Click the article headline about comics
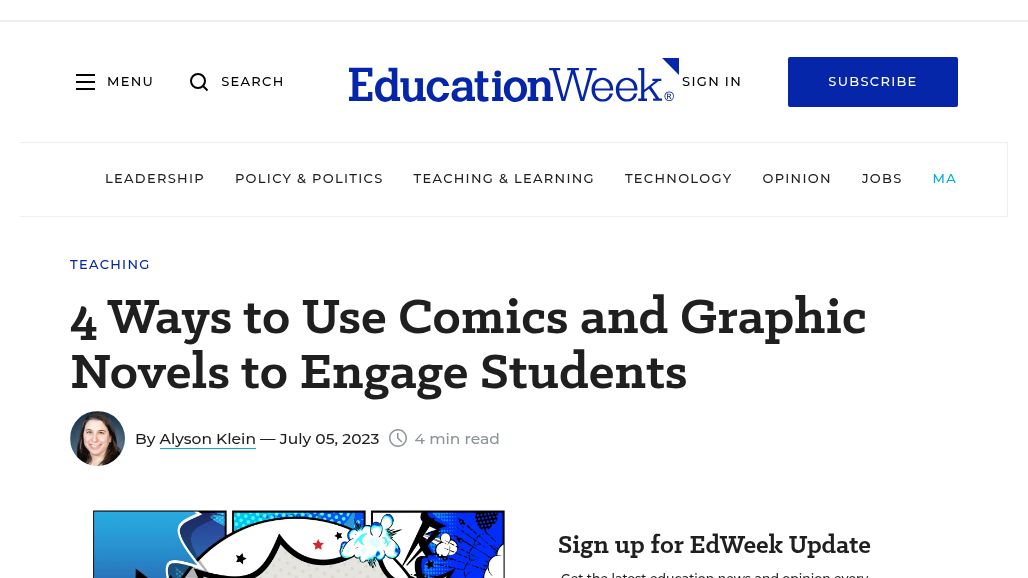The image size is (1028, 578). point(468,344)
